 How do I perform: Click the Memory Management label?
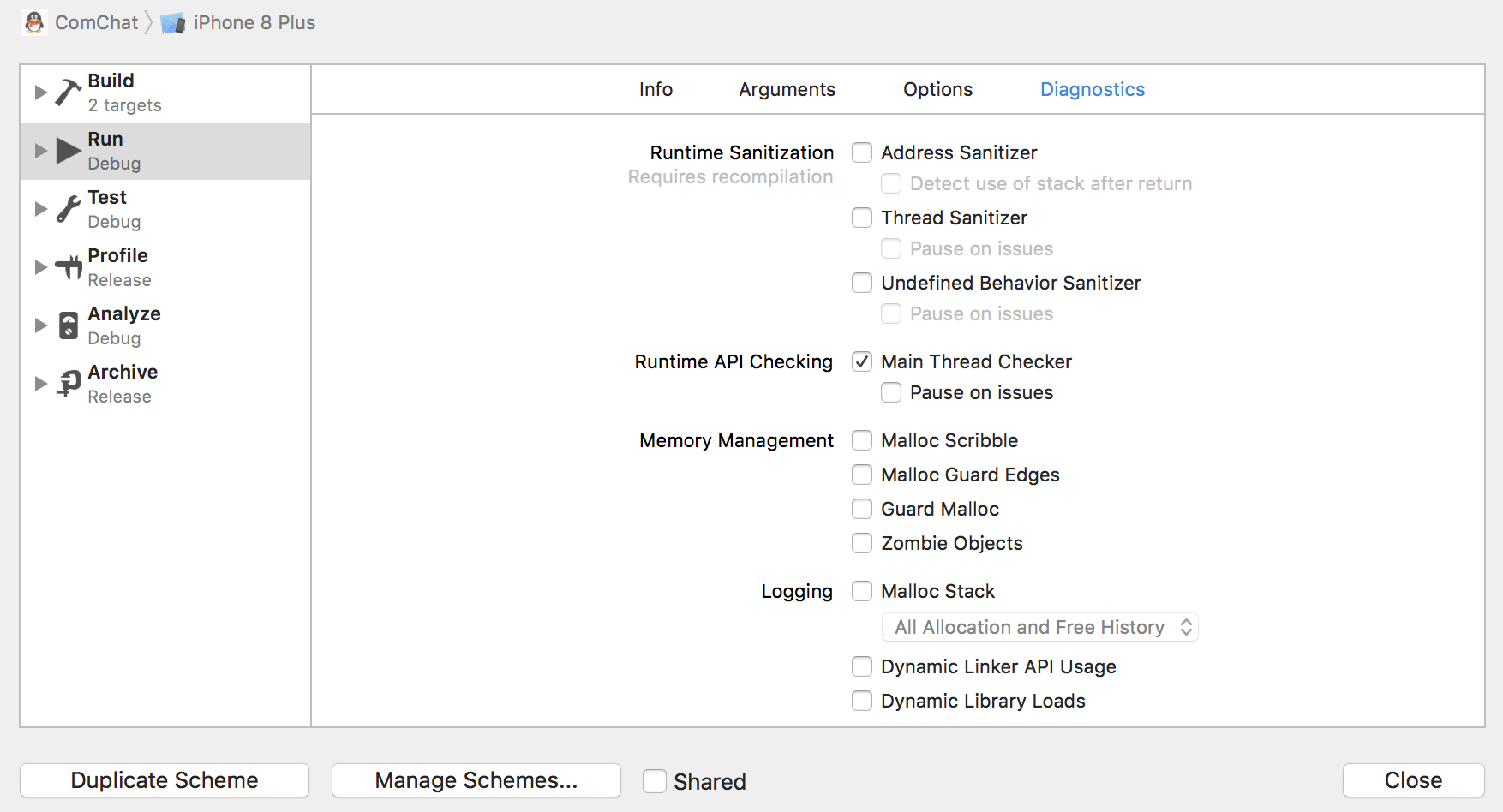click(736, 440)
